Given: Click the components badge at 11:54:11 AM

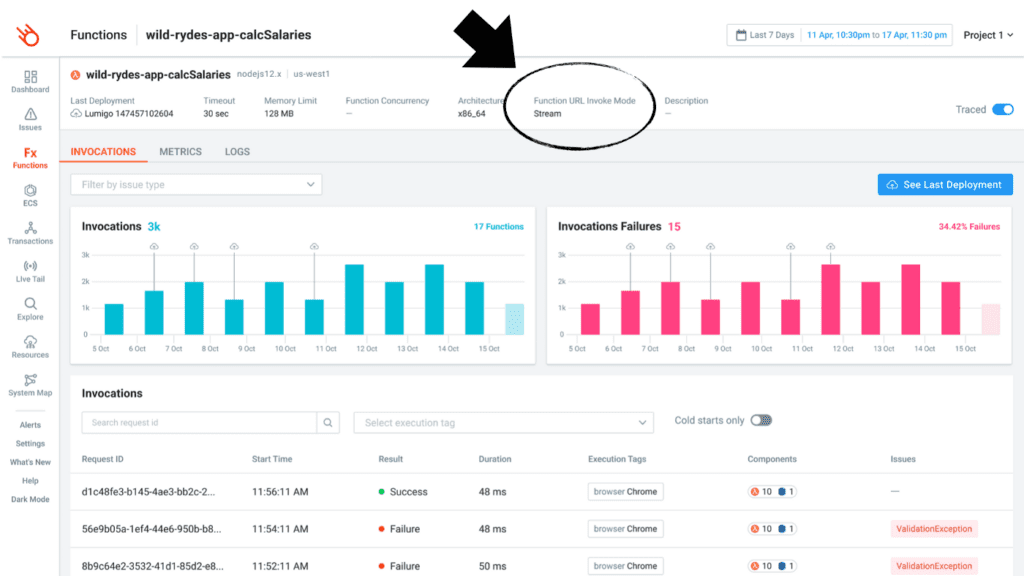Looking at the screenshot, I should (772, 529).
